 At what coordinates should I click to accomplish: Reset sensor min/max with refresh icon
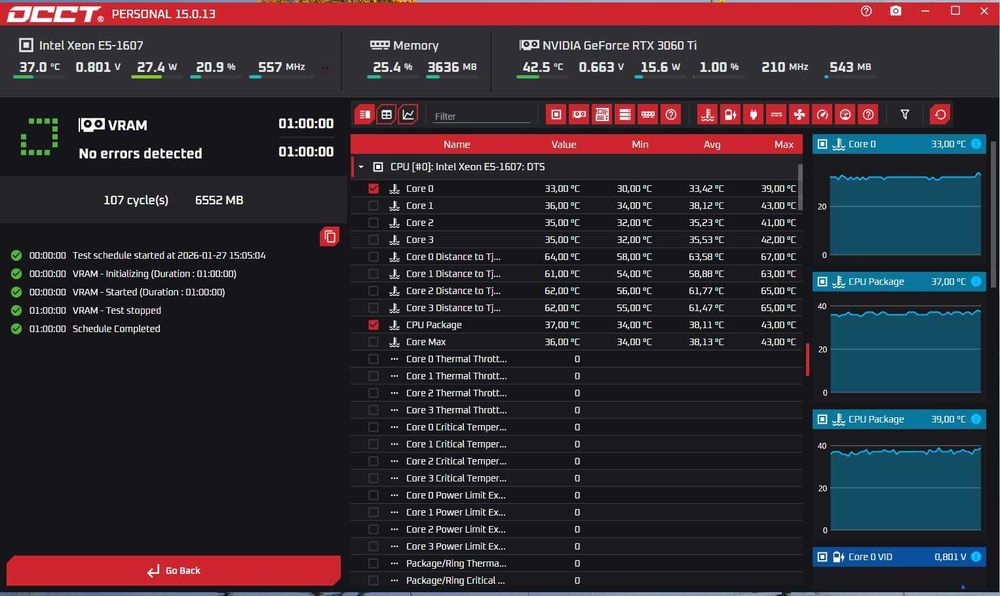[x=939, y=115]
